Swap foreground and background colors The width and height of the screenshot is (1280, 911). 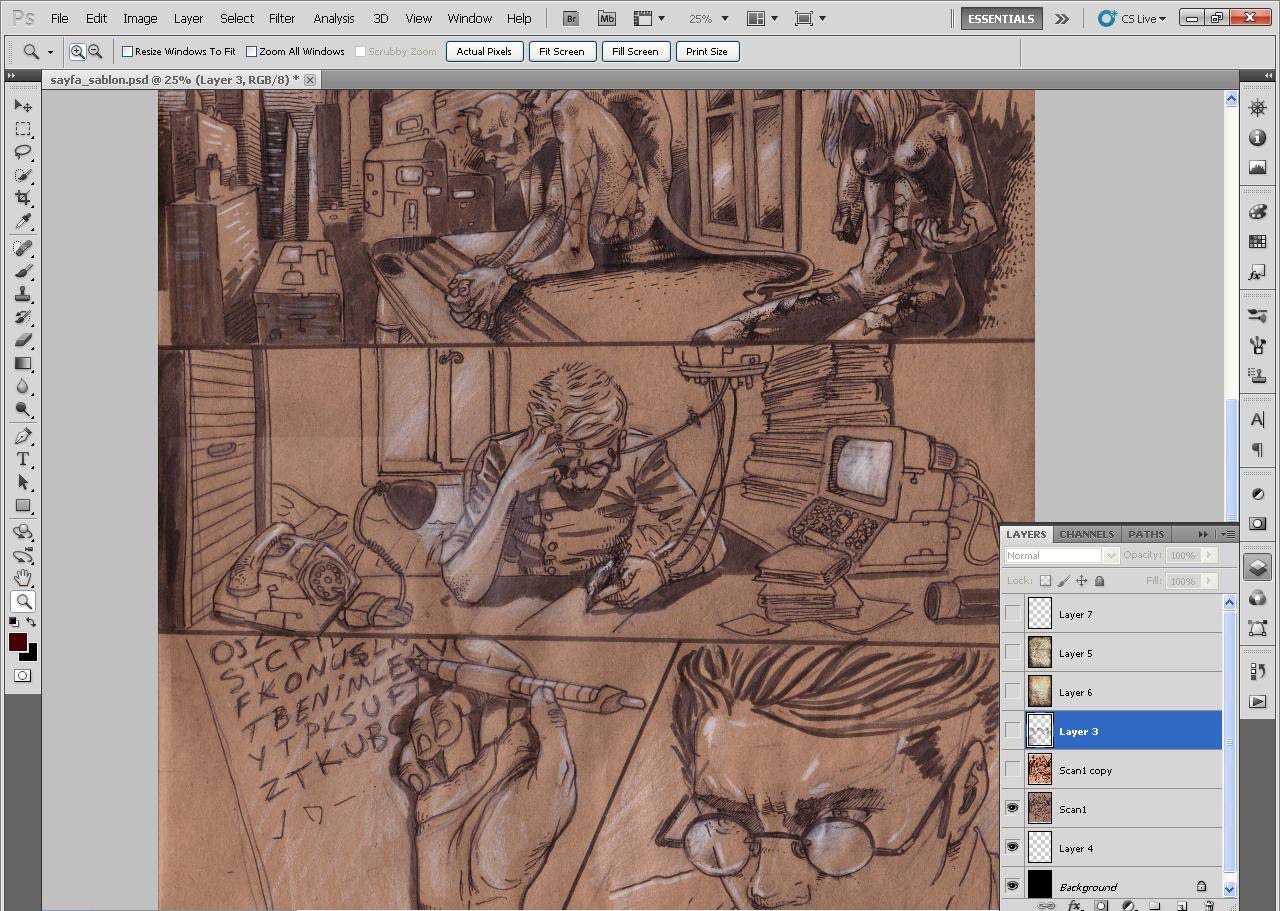click(32, 623)
